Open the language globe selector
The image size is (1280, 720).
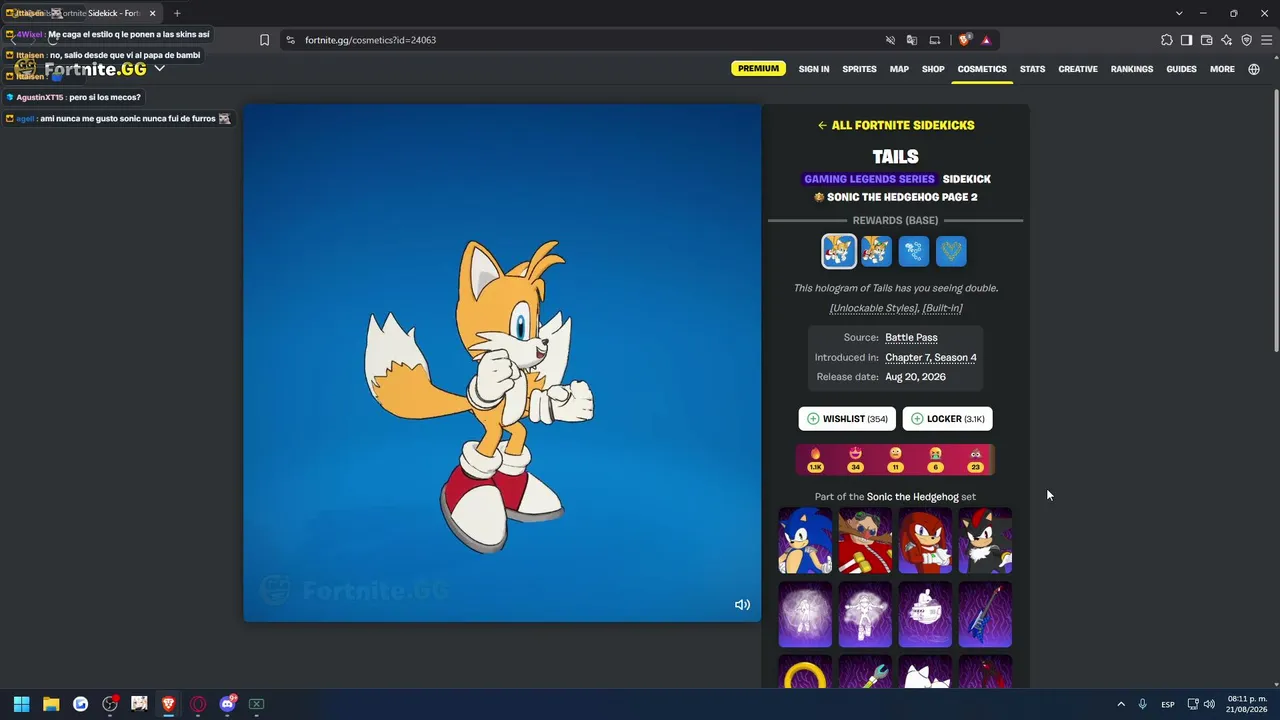tap(1254, 69)
